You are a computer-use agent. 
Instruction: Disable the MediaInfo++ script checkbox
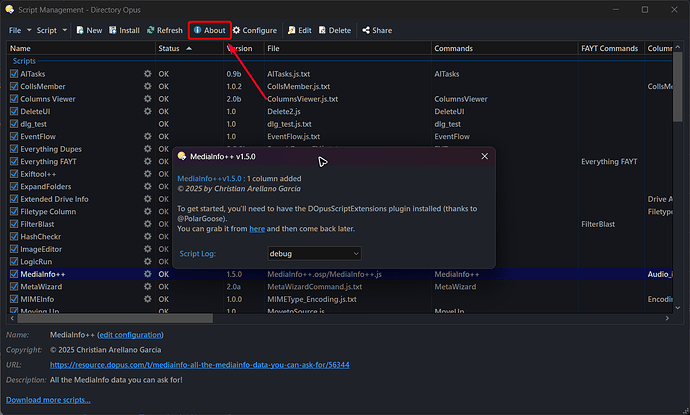coord(14,273)
